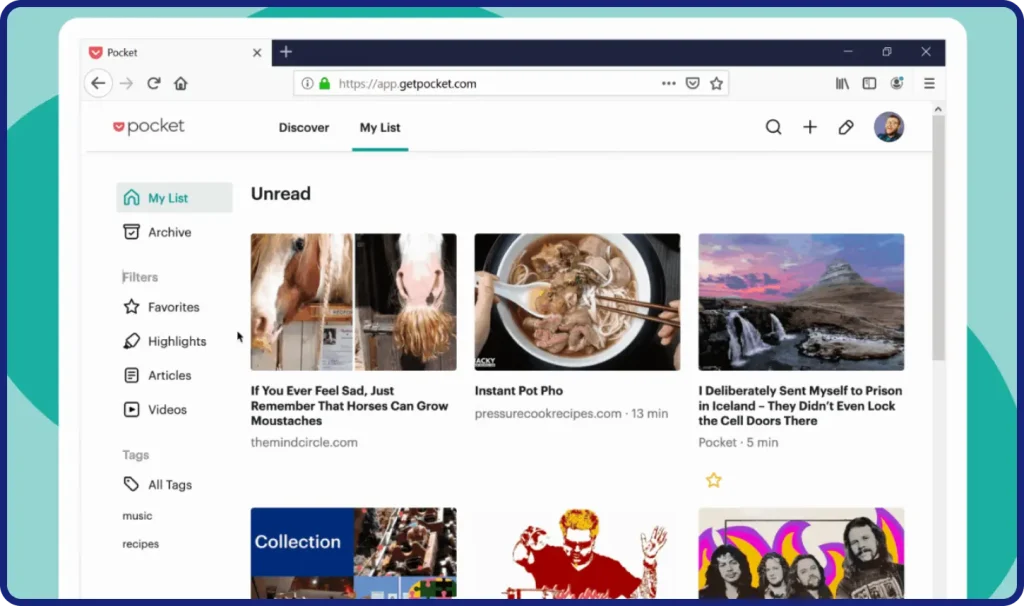
Task: Open the search magnifier icon
Action: 773,127
